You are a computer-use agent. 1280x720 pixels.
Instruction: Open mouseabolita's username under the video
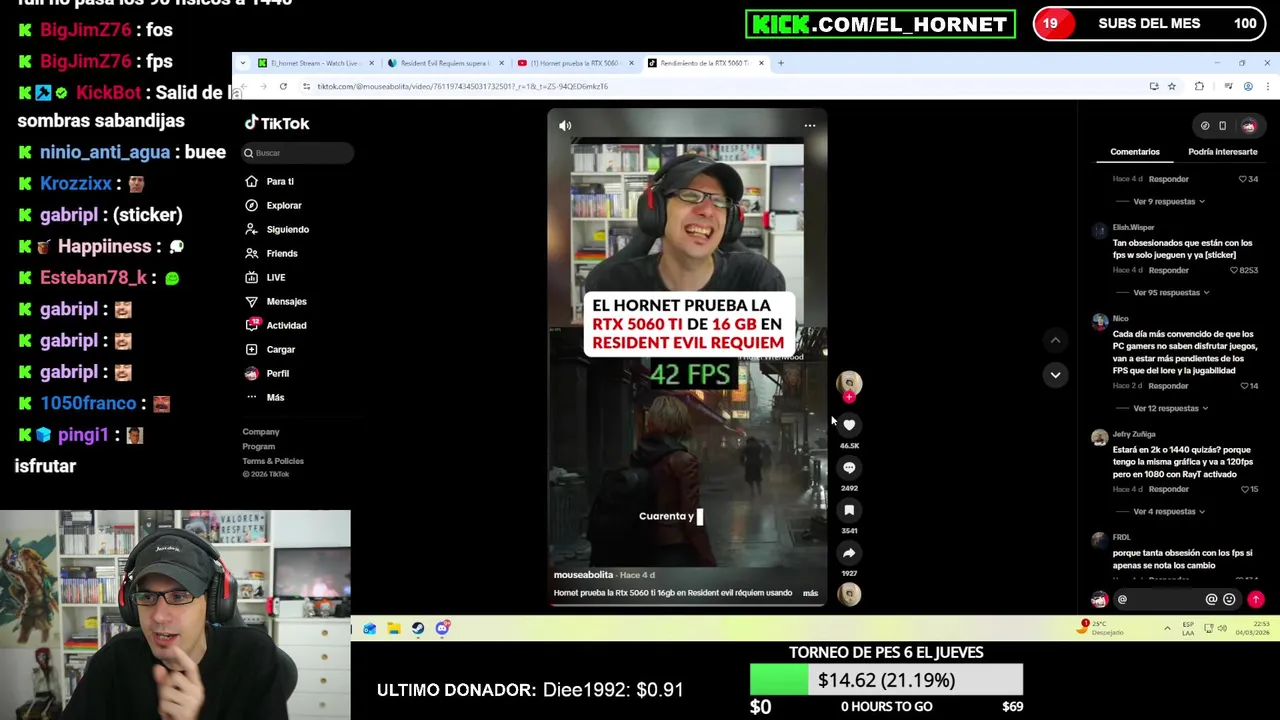point(583,575)
